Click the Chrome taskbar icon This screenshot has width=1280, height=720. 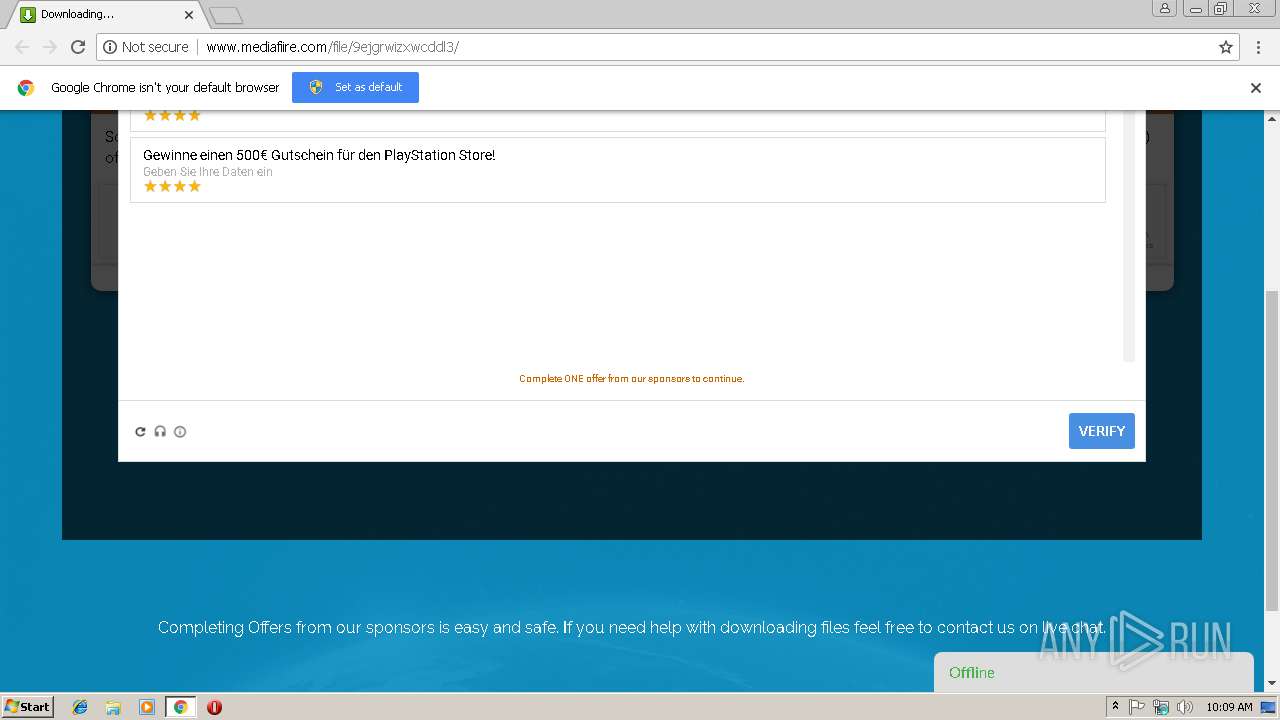[180, 707]
